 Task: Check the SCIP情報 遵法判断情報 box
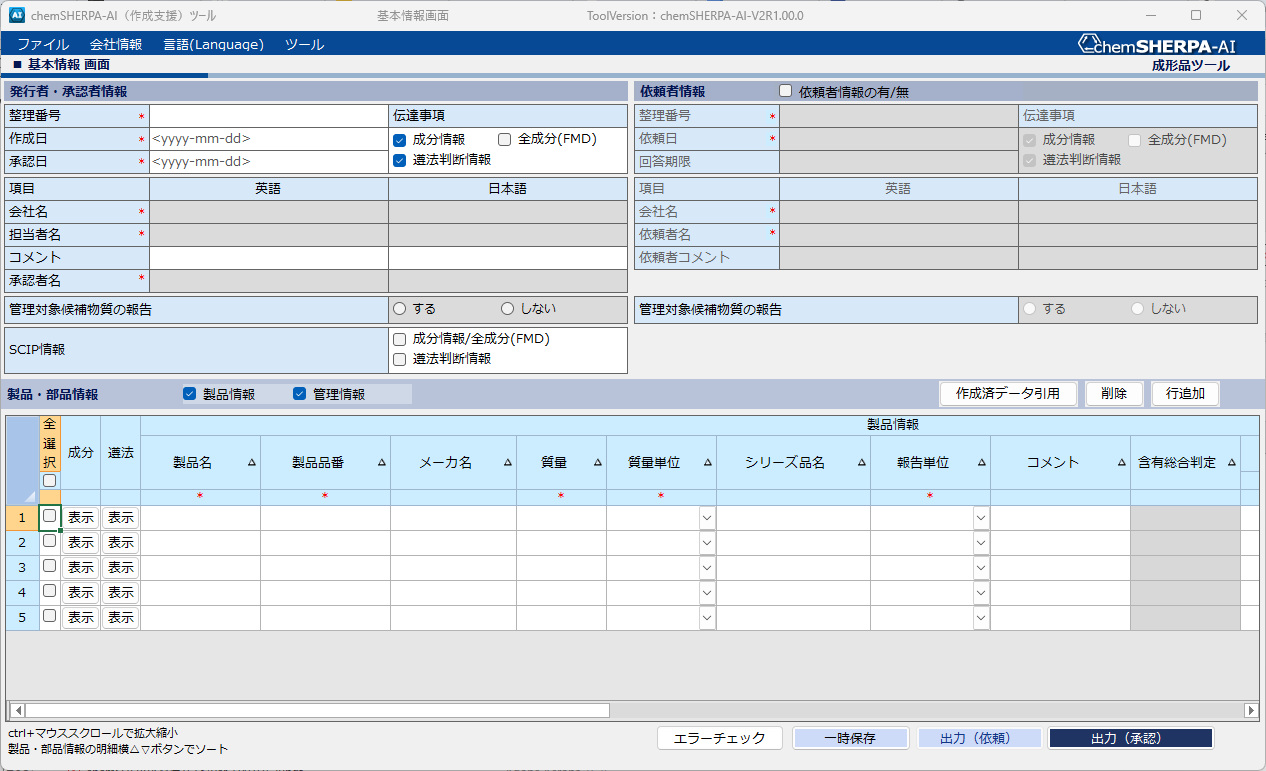[400, 359]
